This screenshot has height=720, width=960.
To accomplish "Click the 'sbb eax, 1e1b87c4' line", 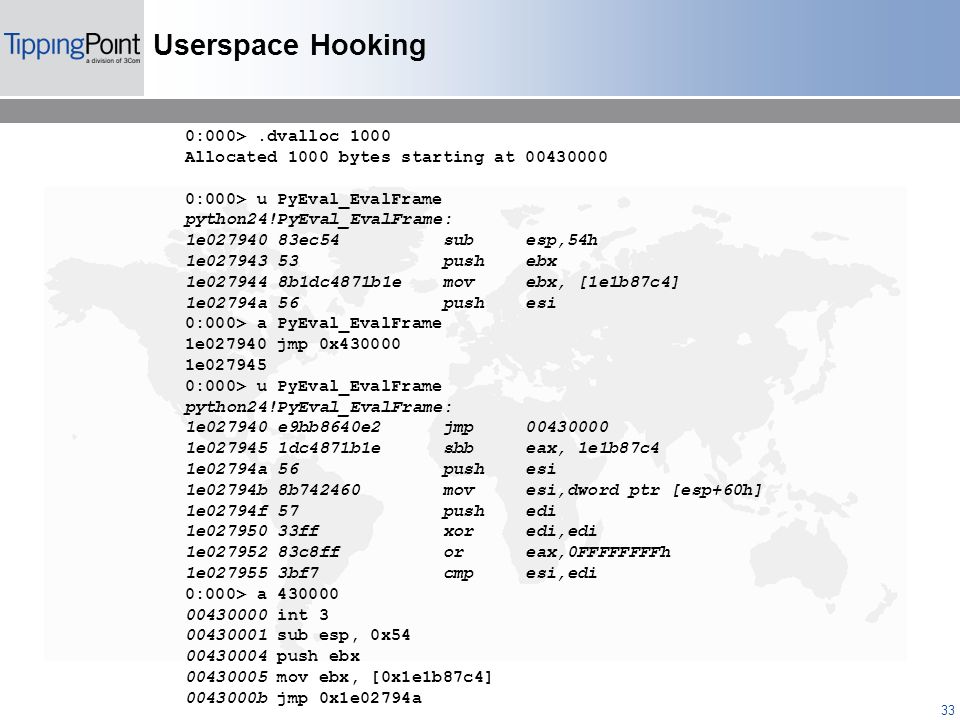I will [422, 448].
